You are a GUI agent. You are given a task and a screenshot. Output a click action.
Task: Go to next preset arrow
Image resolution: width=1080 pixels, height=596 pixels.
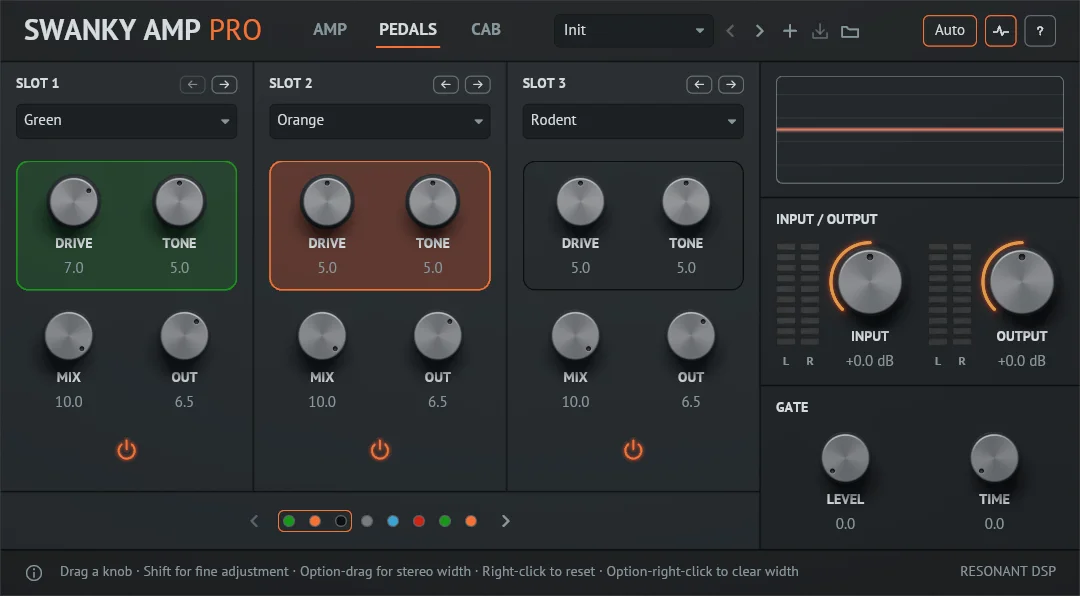pos(759,31)
